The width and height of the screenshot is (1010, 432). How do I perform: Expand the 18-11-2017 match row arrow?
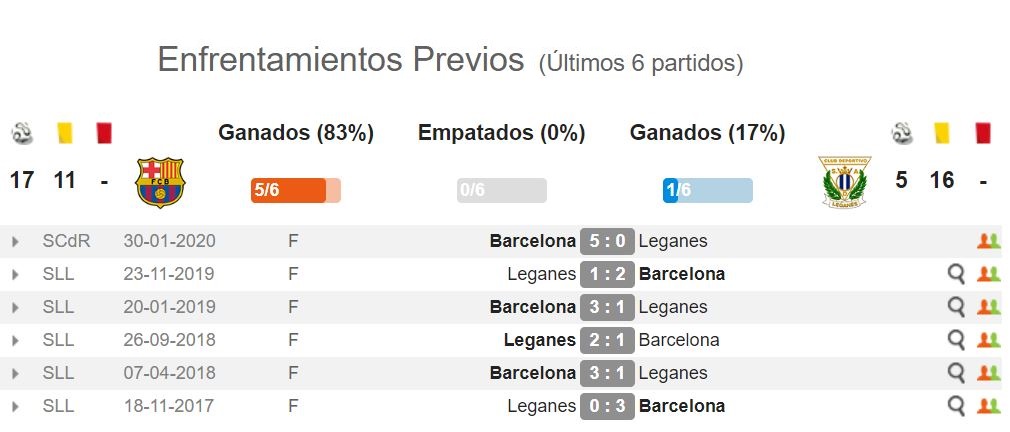[15, 406]
